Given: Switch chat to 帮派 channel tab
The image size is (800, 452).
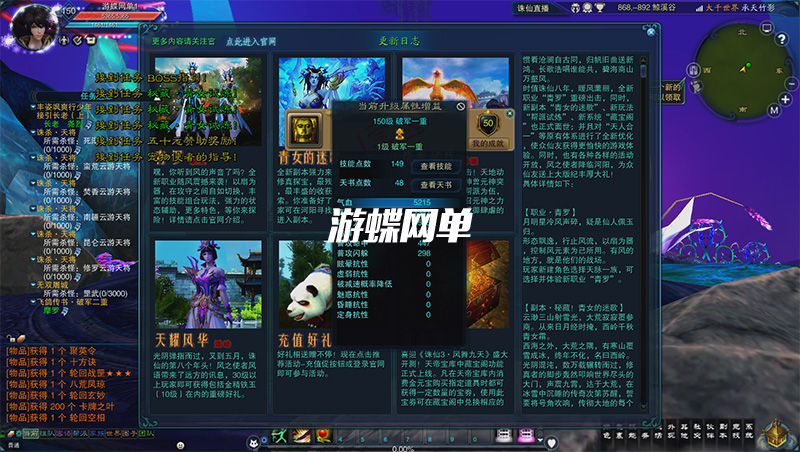Looking at the screenshot, I should click(80, 434).
